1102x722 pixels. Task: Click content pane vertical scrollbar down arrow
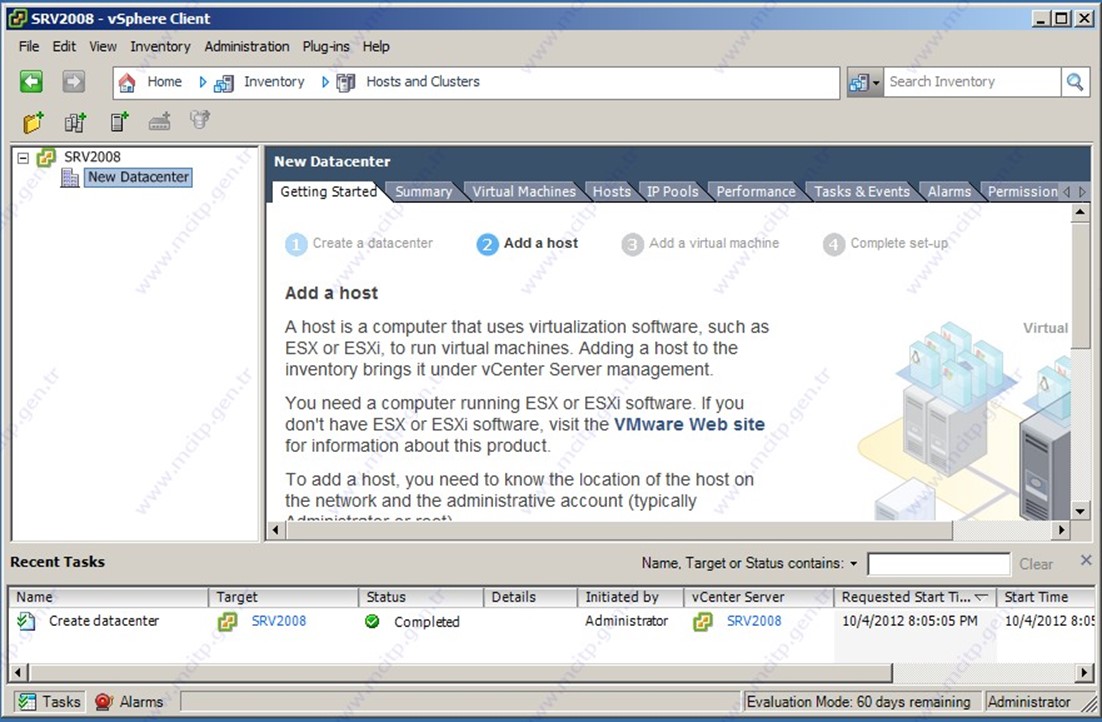(x=1080, y=511)
